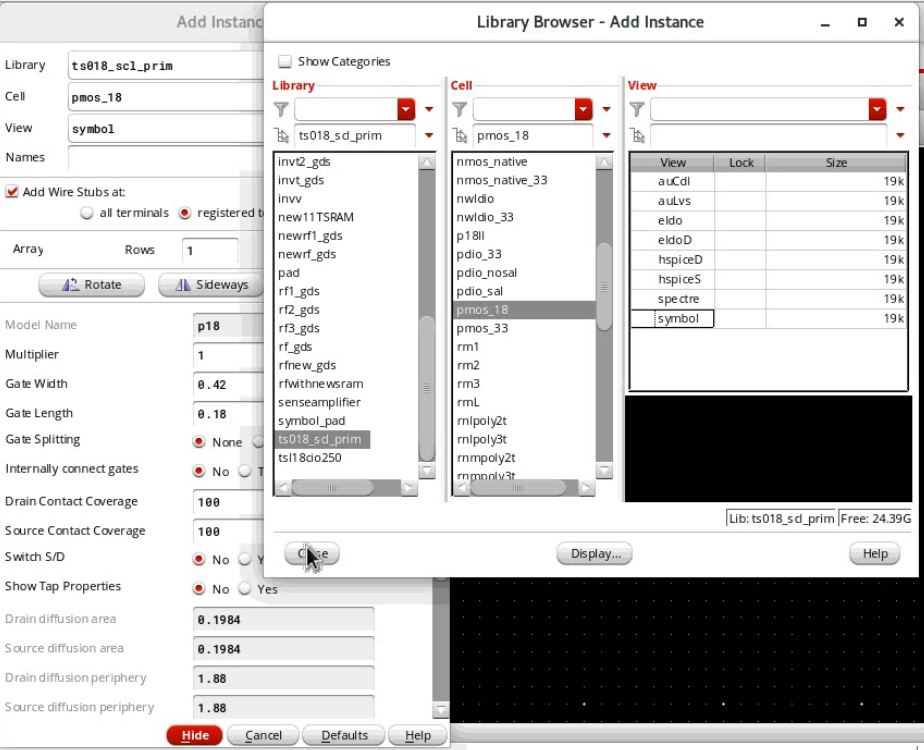The image size is (924, 750).
Task: Click the Cell list horizontal scrollbar
Action: (x=520, y=488)
